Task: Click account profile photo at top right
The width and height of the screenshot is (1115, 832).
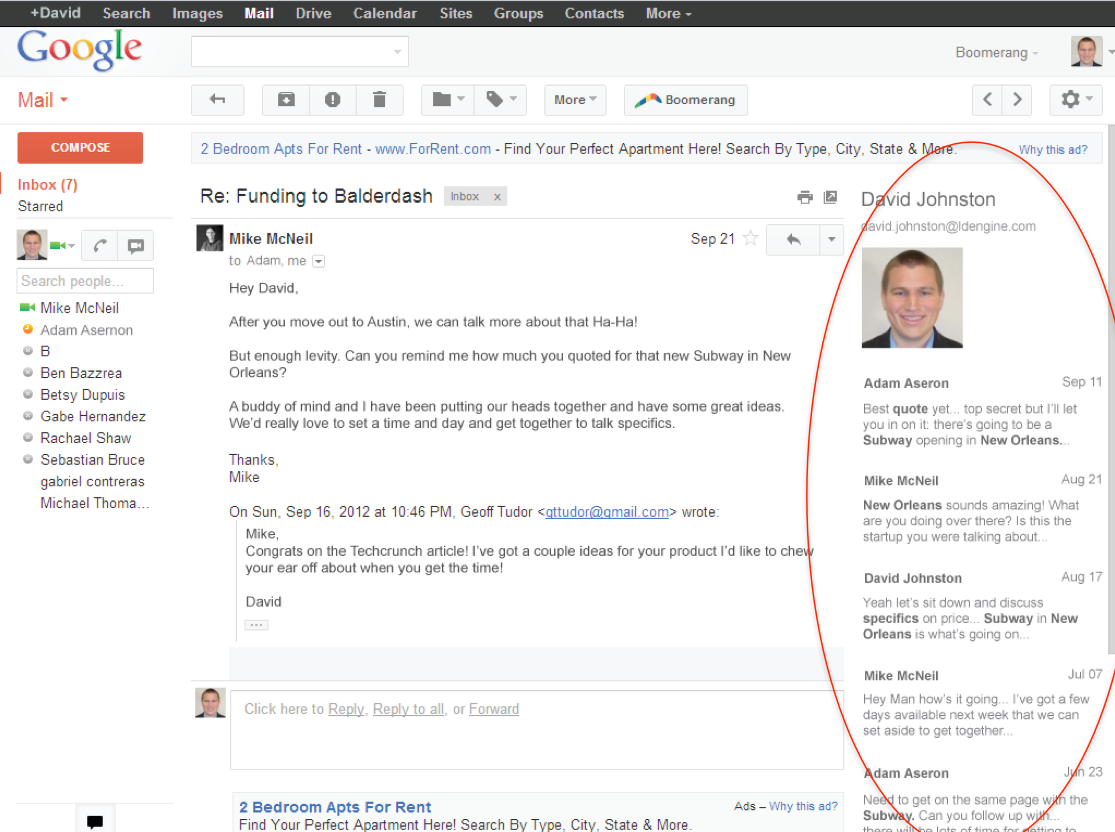Action: [x=1086, y=51]
